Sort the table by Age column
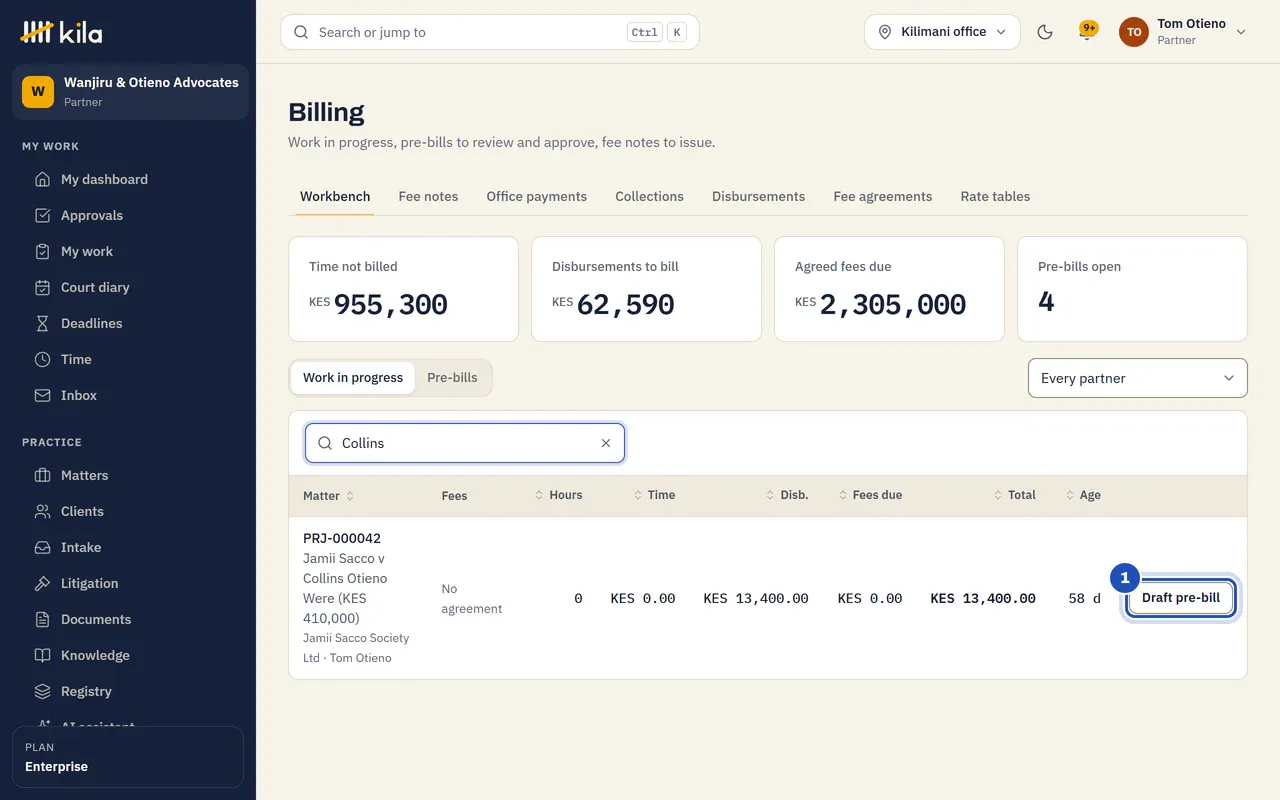Screen dimensions: 1280x800 1083,495
